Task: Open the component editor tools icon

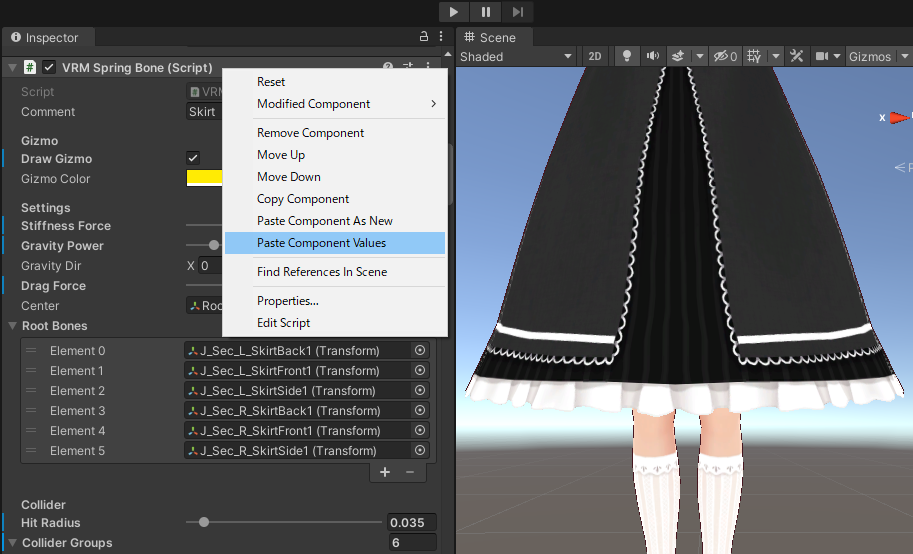Action: (797, 57)
